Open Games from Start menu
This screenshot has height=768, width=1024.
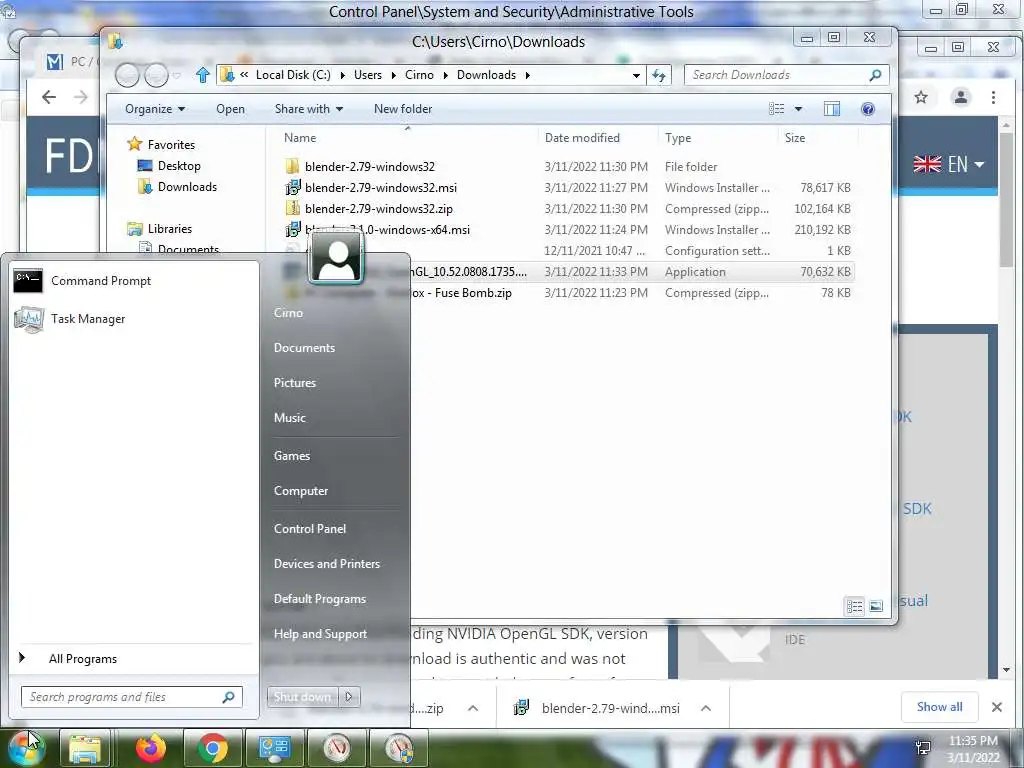[292, 456]
